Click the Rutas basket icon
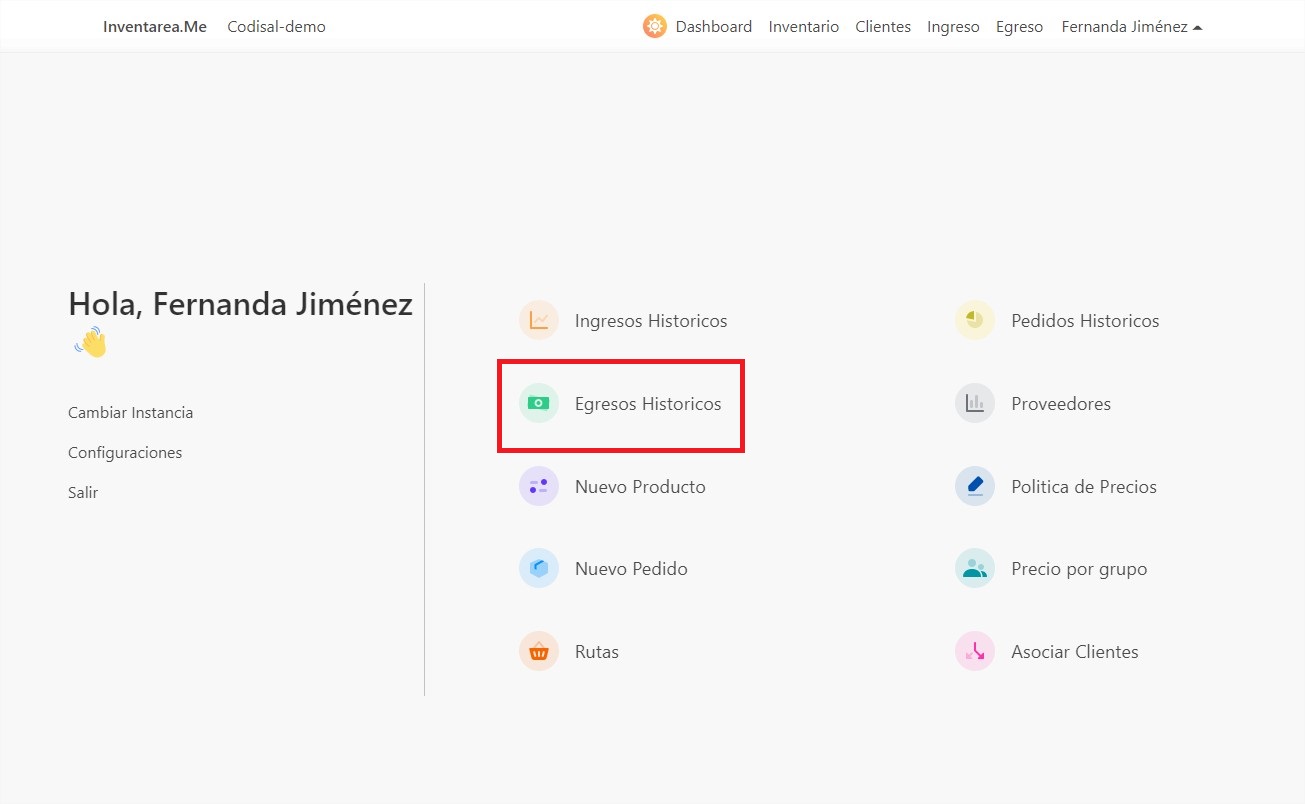 pyautogui.click(x=538, y=651)
